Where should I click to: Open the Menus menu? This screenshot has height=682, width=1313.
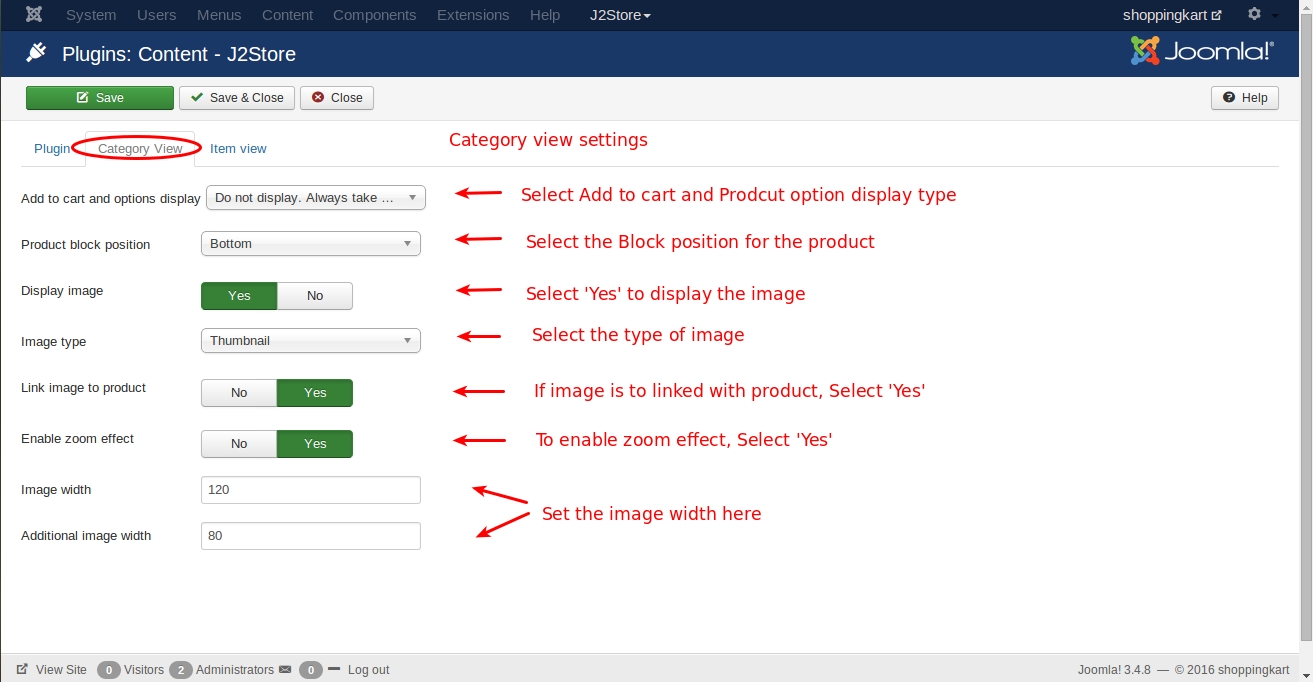pos(219,15)
